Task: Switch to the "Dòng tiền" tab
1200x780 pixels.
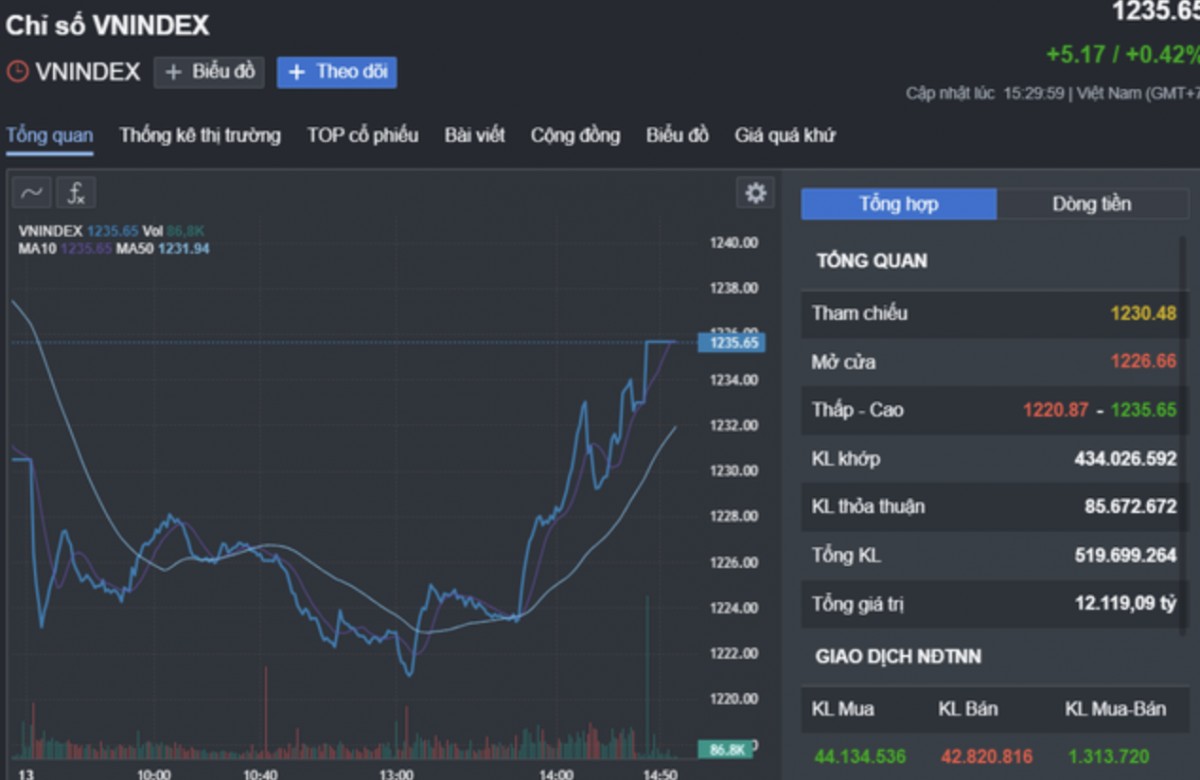Action: tap(1092, 204)
